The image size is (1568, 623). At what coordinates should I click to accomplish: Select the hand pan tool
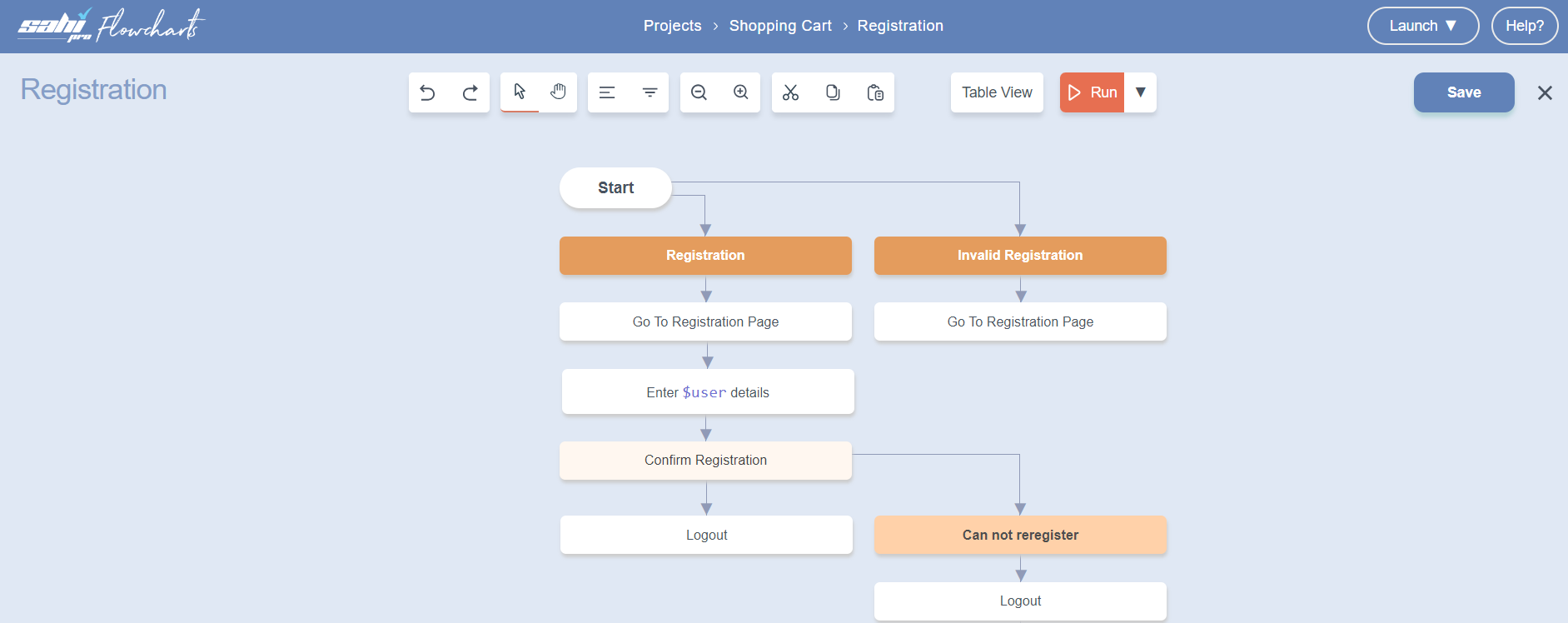click(x=558, y=92)
